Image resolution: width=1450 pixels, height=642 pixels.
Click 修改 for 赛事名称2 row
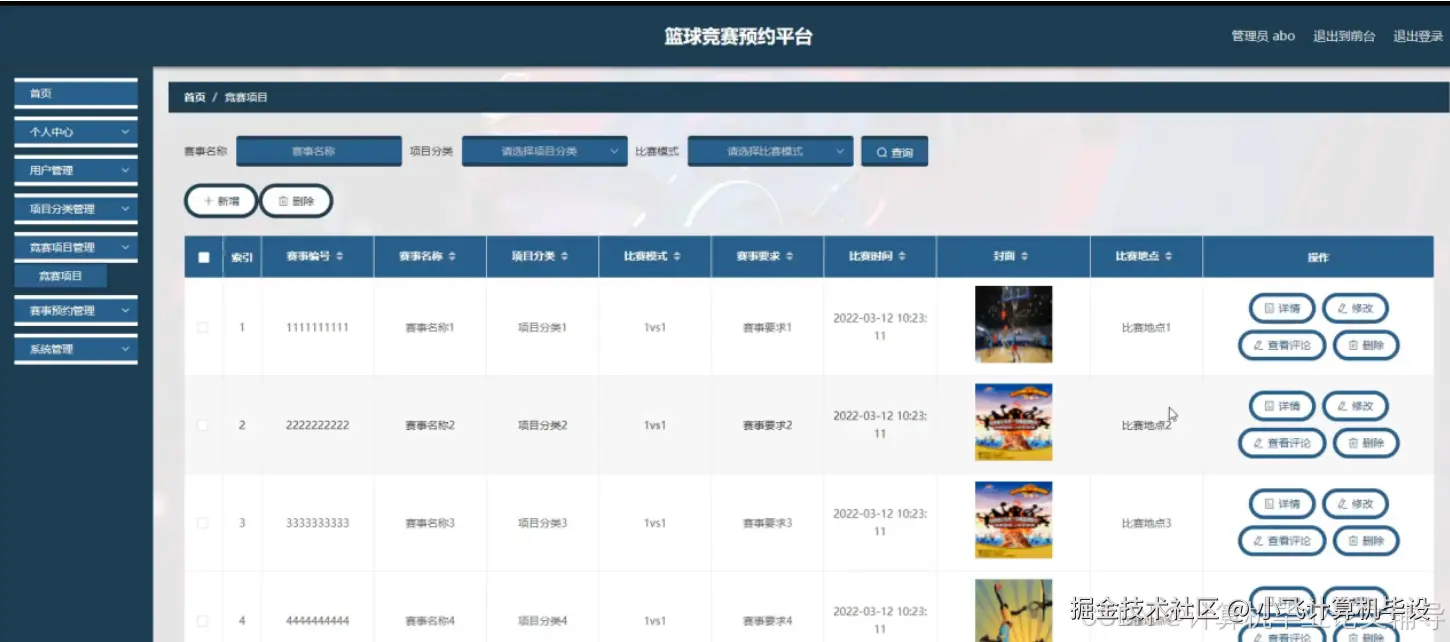pos(1355,406)
